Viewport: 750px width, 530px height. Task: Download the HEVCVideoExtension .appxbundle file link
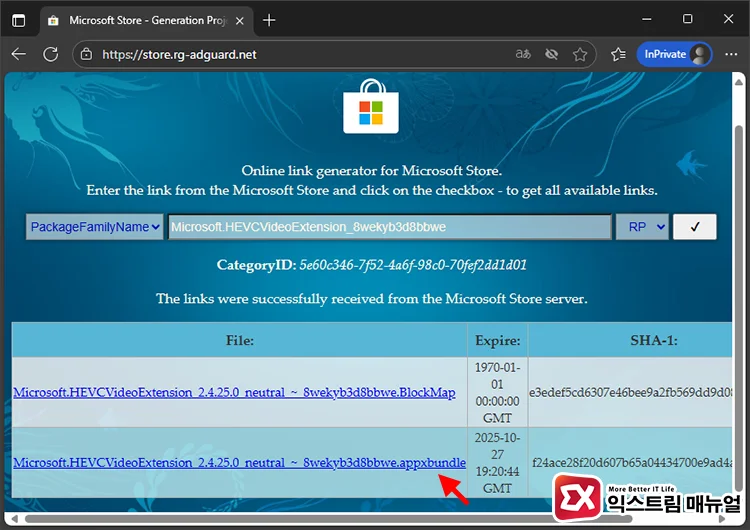coord(239,462)
